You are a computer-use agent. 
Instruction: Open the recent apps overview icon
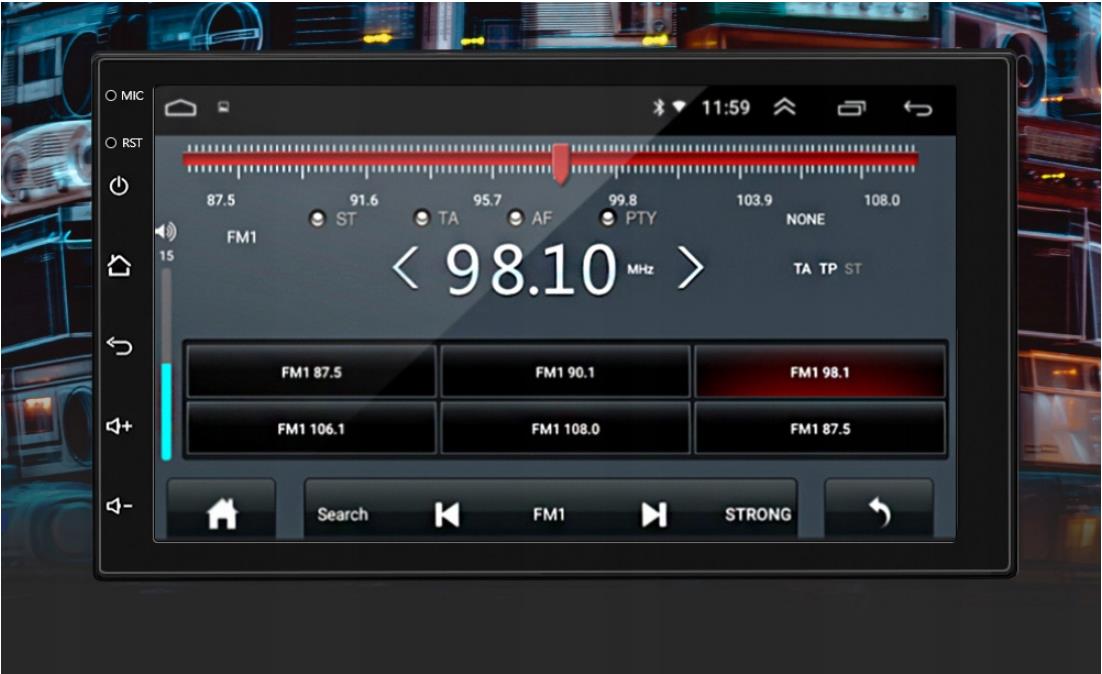851,108
